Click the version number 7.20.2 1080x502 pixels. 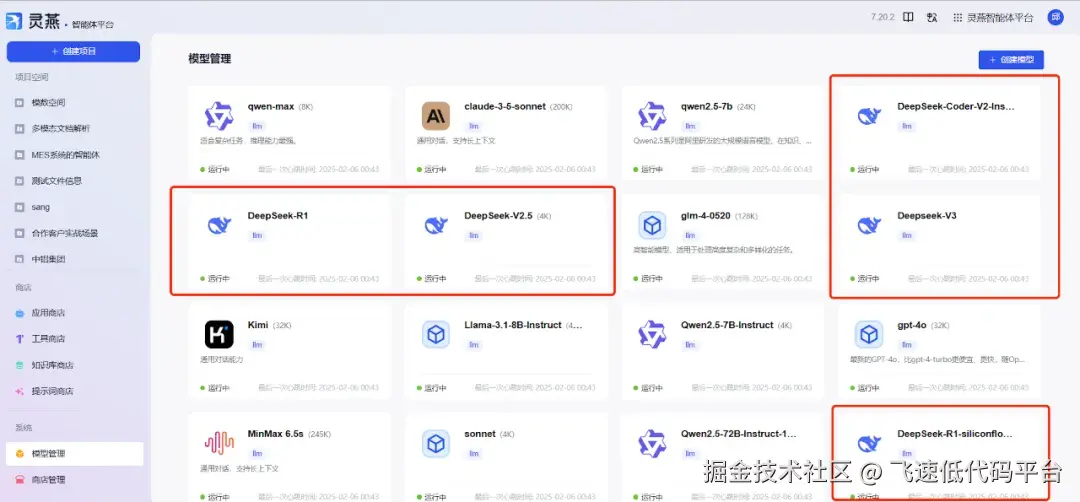pos(882,18)
